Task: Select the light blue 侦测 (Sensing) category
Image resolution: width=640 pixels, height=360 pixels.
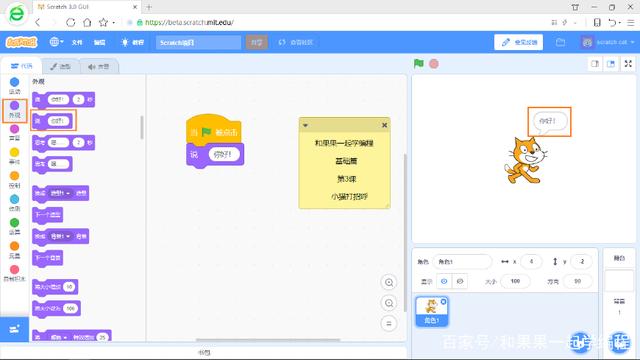Action: coord(14,203)
